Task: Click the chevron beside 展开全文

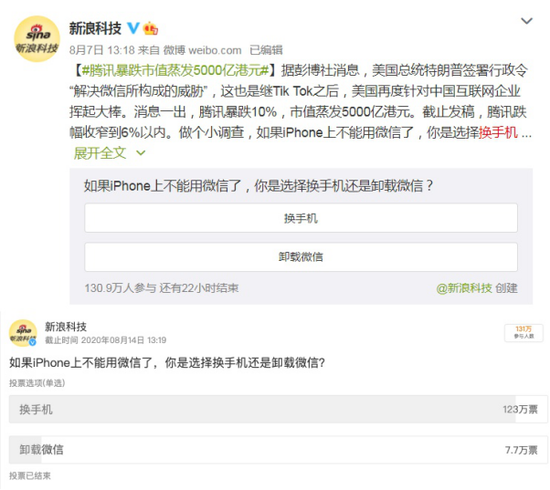Action: click(141, 153)
